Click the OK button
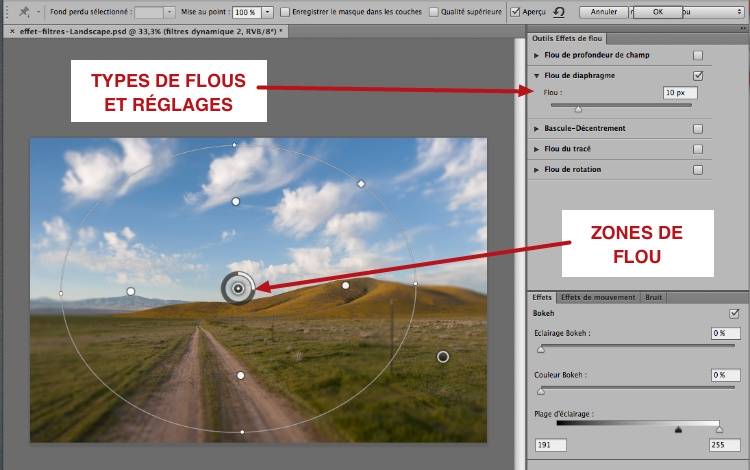This screenshot has width=750, height=470. click(658, 11)
